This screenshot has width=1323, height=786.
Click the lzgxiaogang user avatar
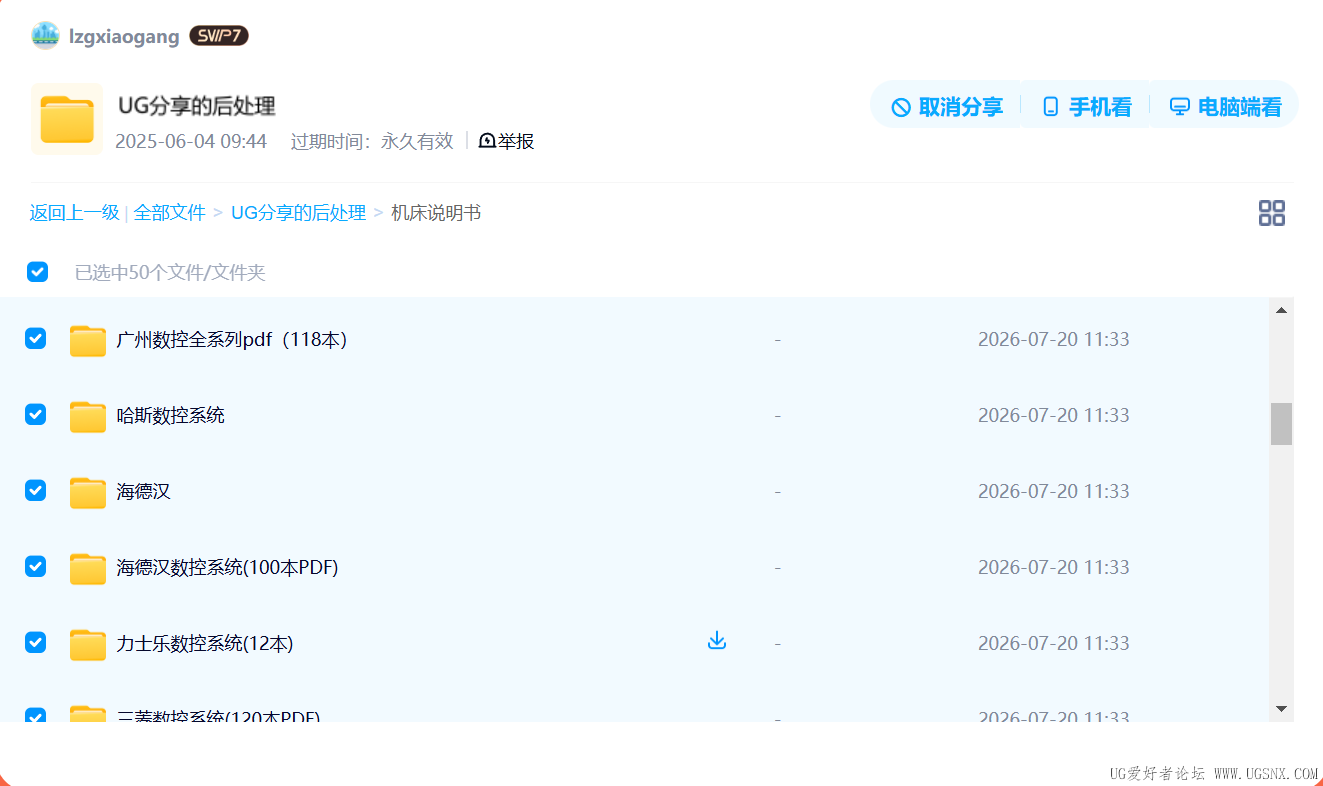click(x=45, y=36)
